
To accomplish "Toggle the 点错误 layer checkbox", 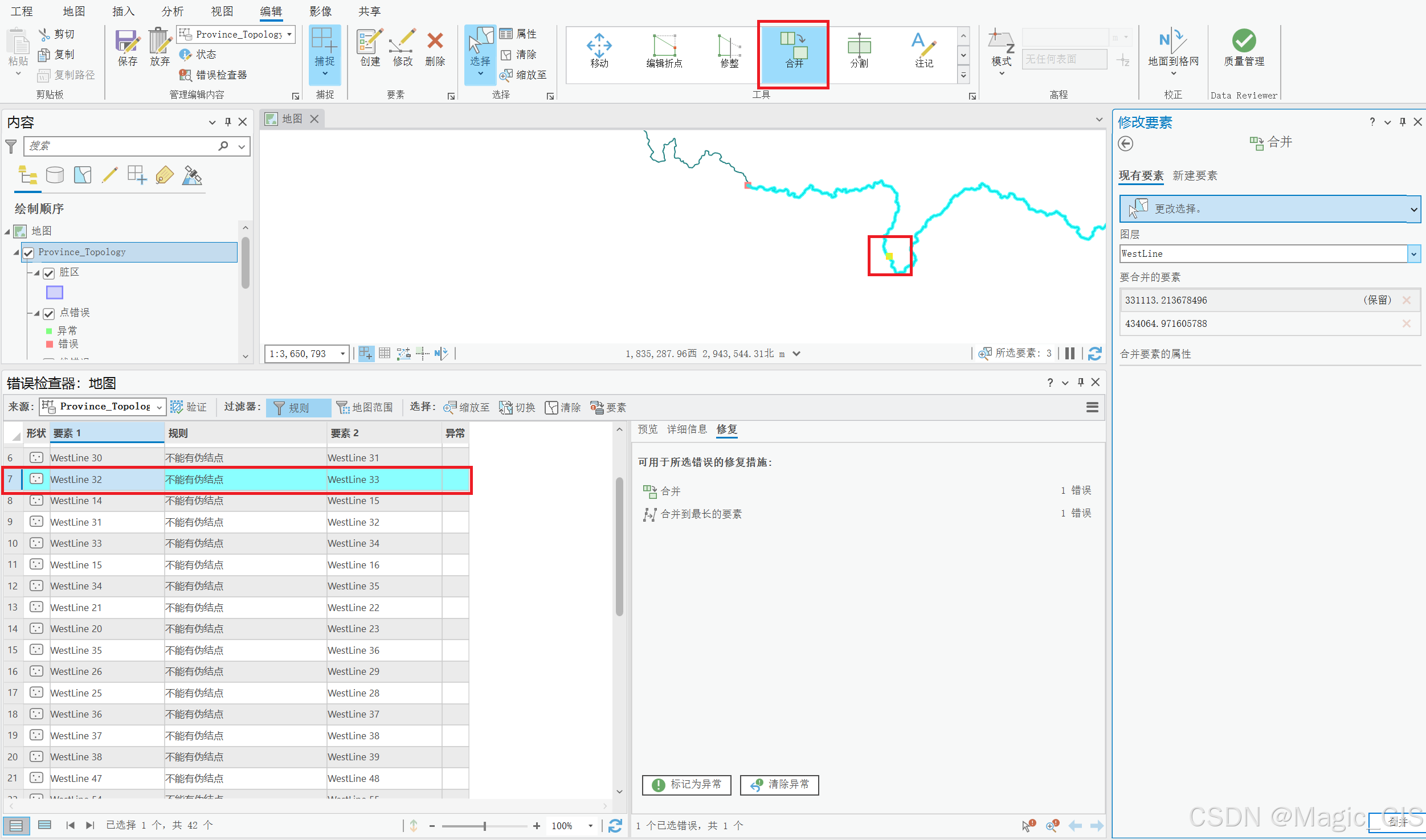I will 49,313.
